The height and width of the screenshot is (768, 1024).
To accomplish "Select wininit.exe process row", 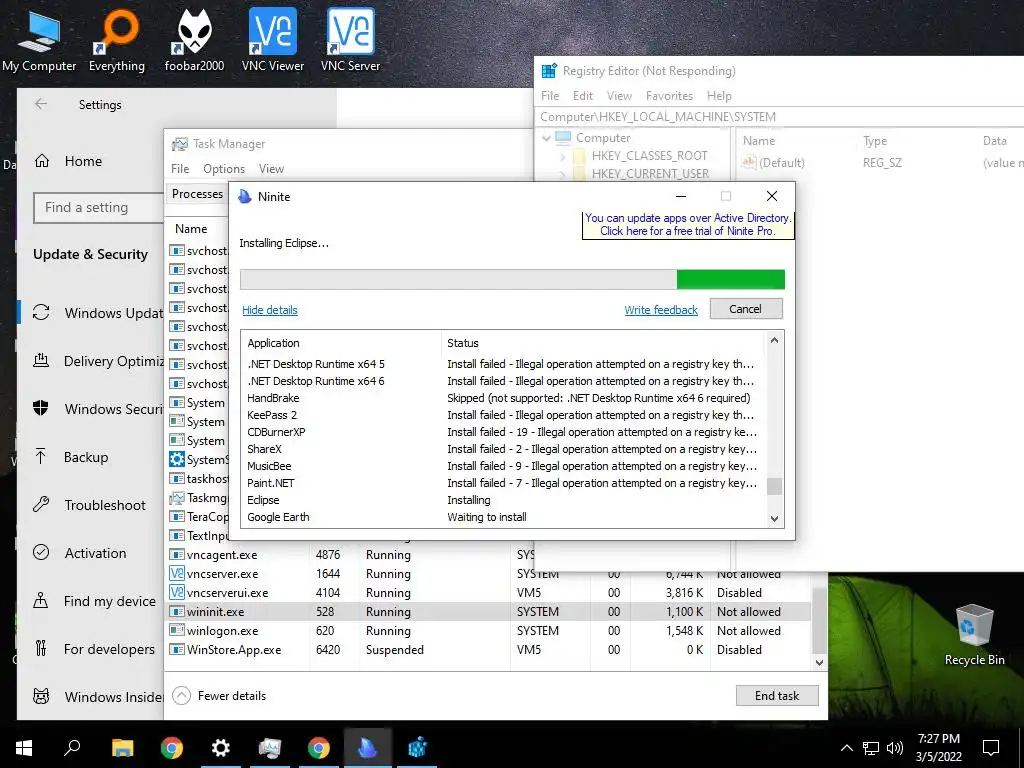I will [488, 612].
